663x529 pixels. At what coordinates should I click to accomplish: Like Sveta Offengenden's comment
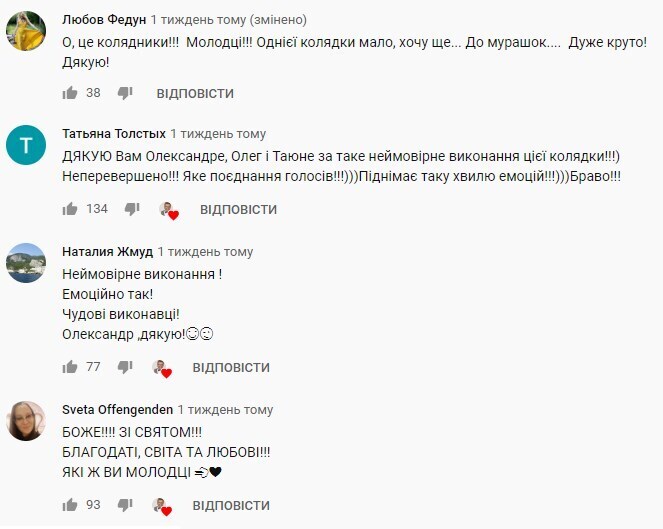[70, 505]
